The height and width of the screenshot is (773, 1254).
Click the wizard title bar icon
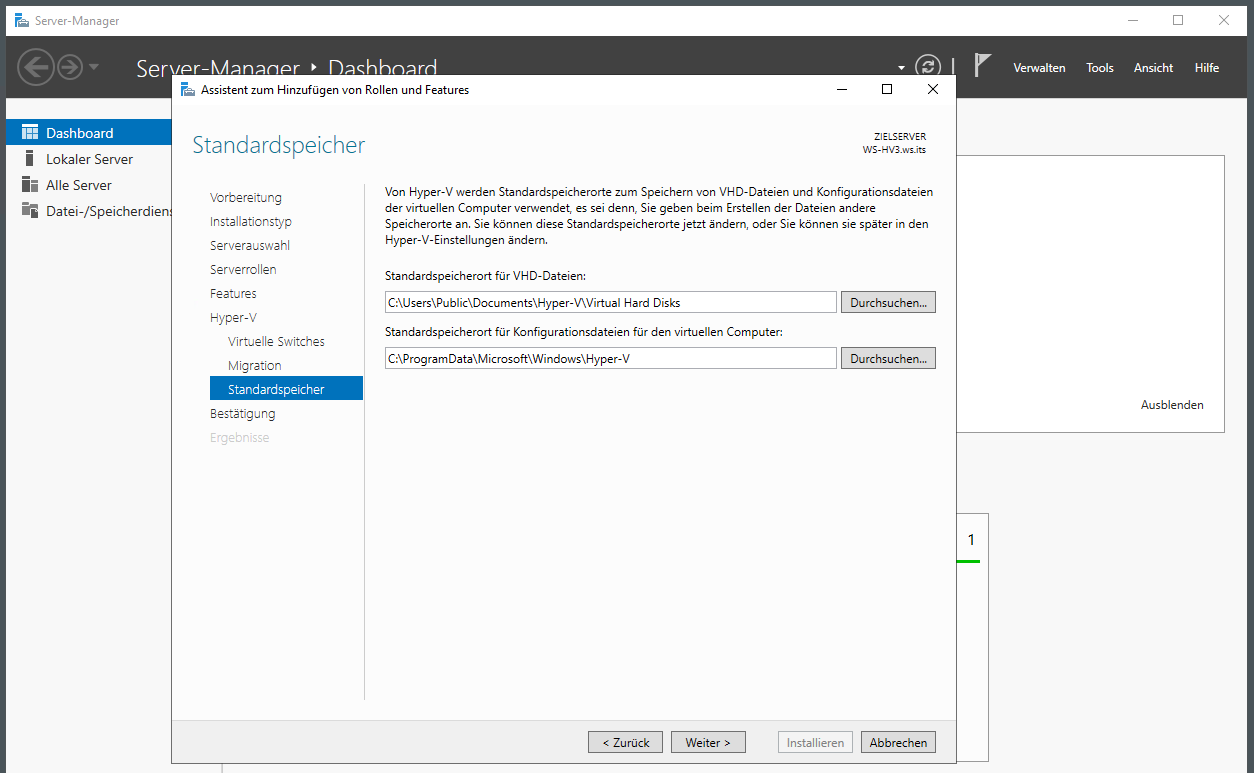pos(187,89)
